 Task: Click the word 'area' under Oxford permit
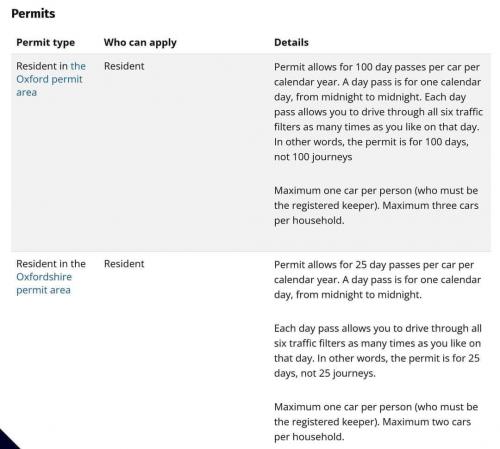[x=26, y=92]
